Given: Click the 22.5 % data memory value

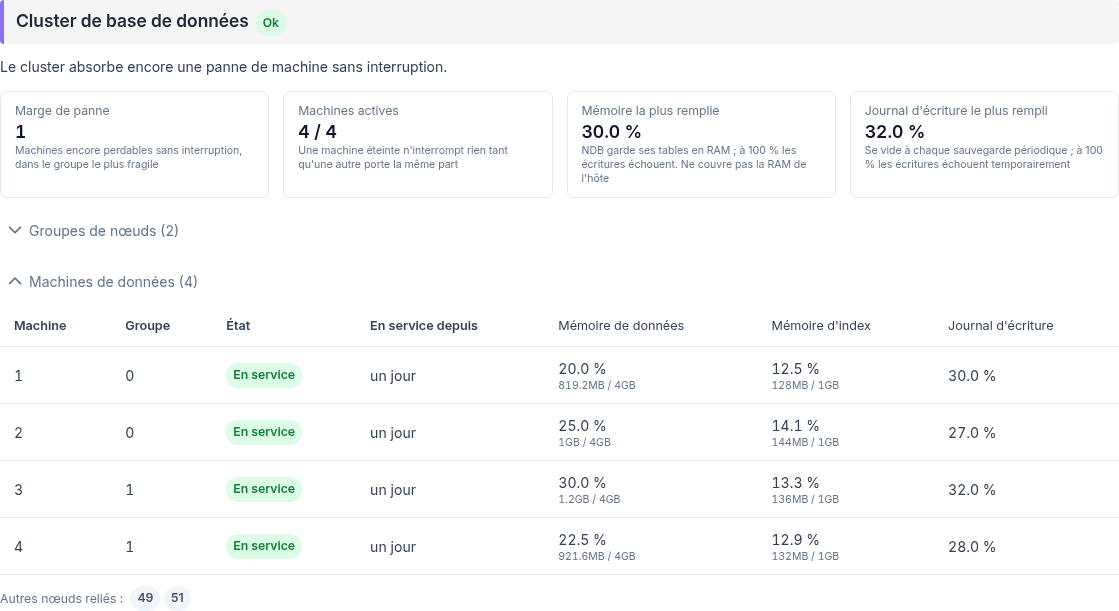Looking at the screenshot, I should point(582,540).
